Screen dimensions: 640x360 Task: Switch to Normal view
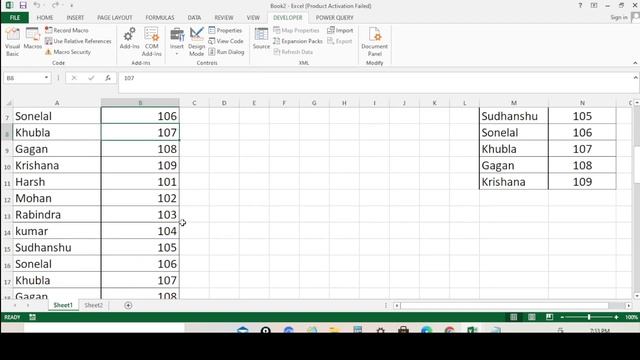(x=513, y=317)
